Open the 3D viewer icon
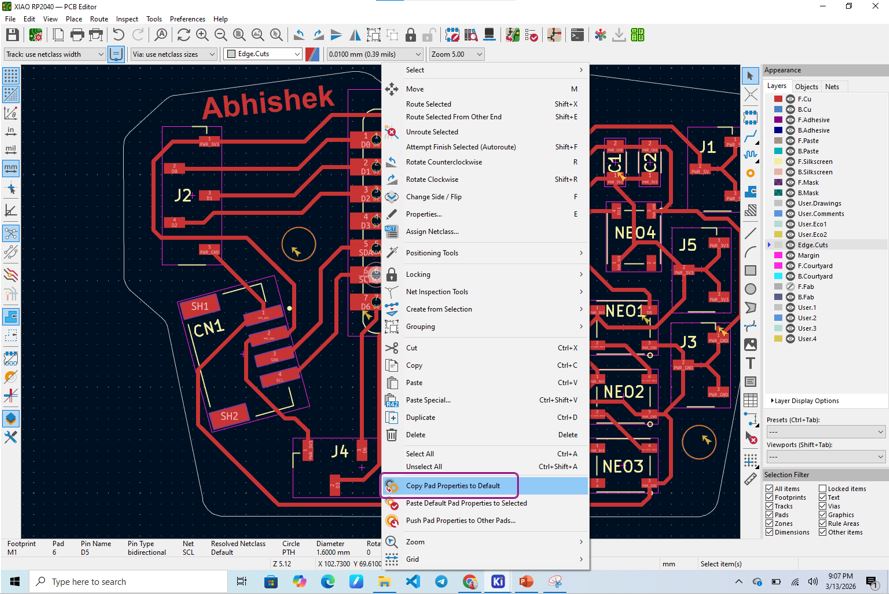Viewport: 889px width, 594px height. coord(489,35)
